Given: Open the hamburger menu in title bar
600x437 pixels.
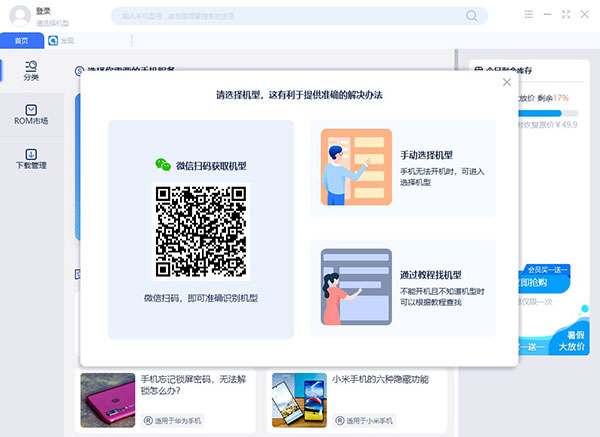Looking at the screenshot, I should tap(528, 15).
